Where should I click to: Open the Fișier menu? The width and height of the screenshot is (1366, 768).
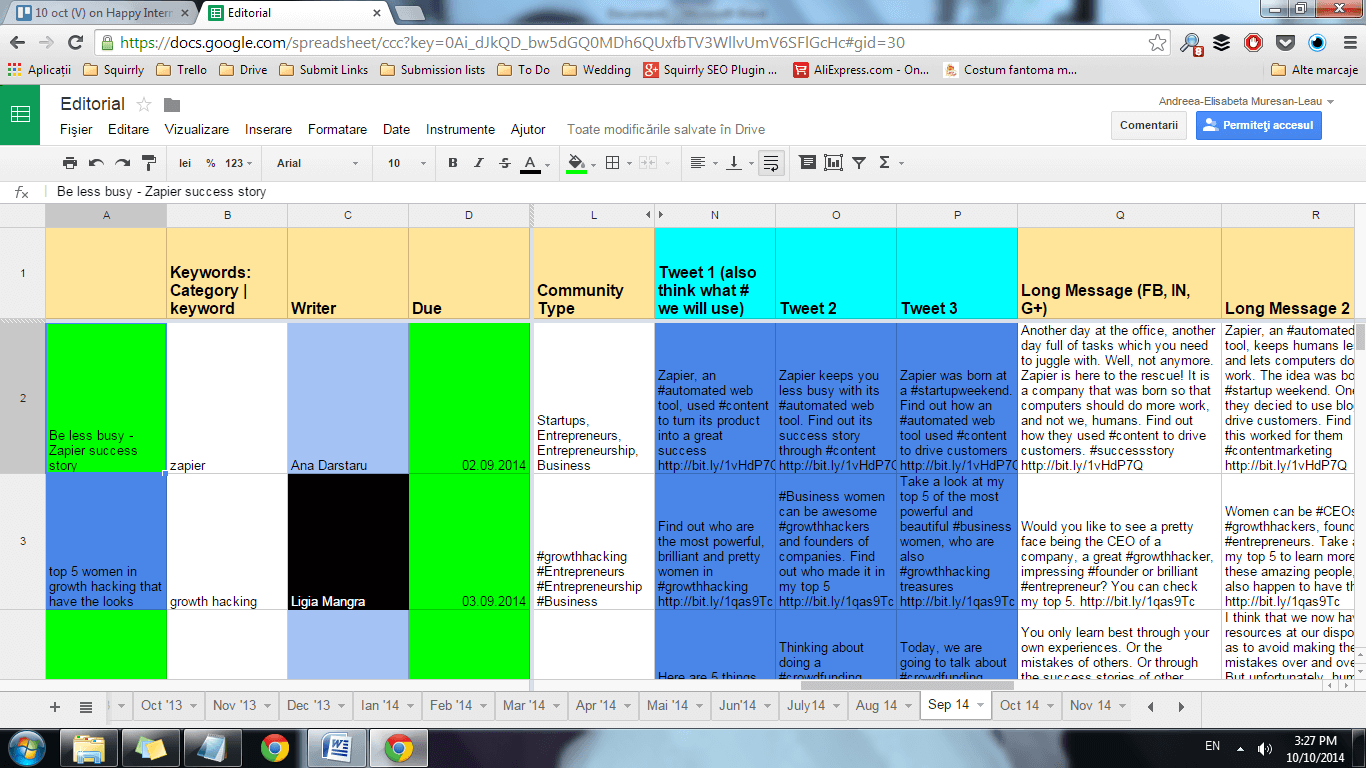pyautogui.click(x=76, y=129)
